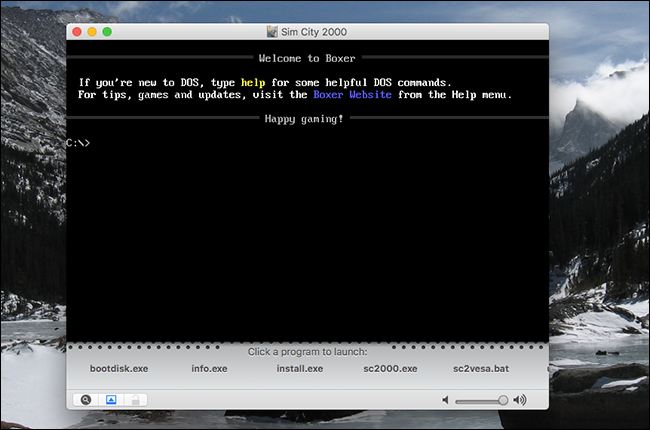
Task: Launch bootdisk.exe from the program panel
Action: pyautogui.click(x=119, y=369)
